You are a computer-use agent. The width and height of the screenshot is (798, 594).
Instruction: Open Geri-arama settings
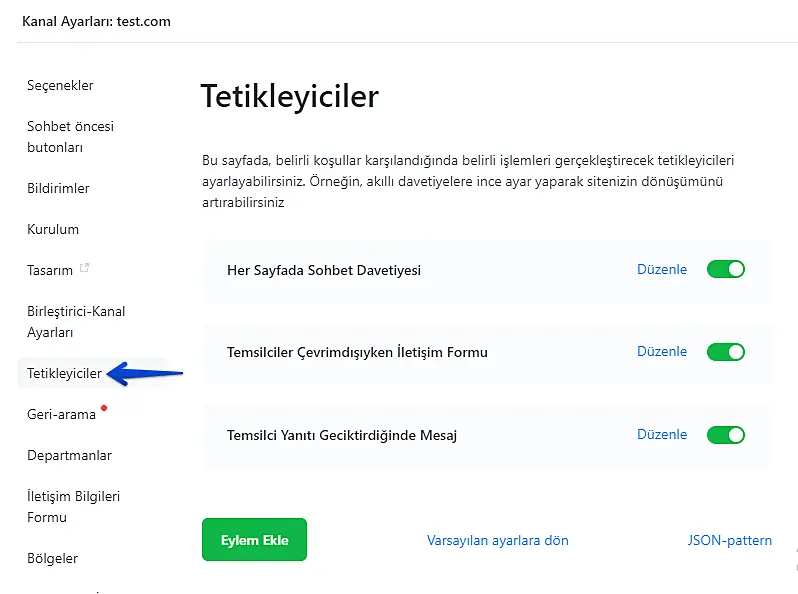click(x=61, y=414)
